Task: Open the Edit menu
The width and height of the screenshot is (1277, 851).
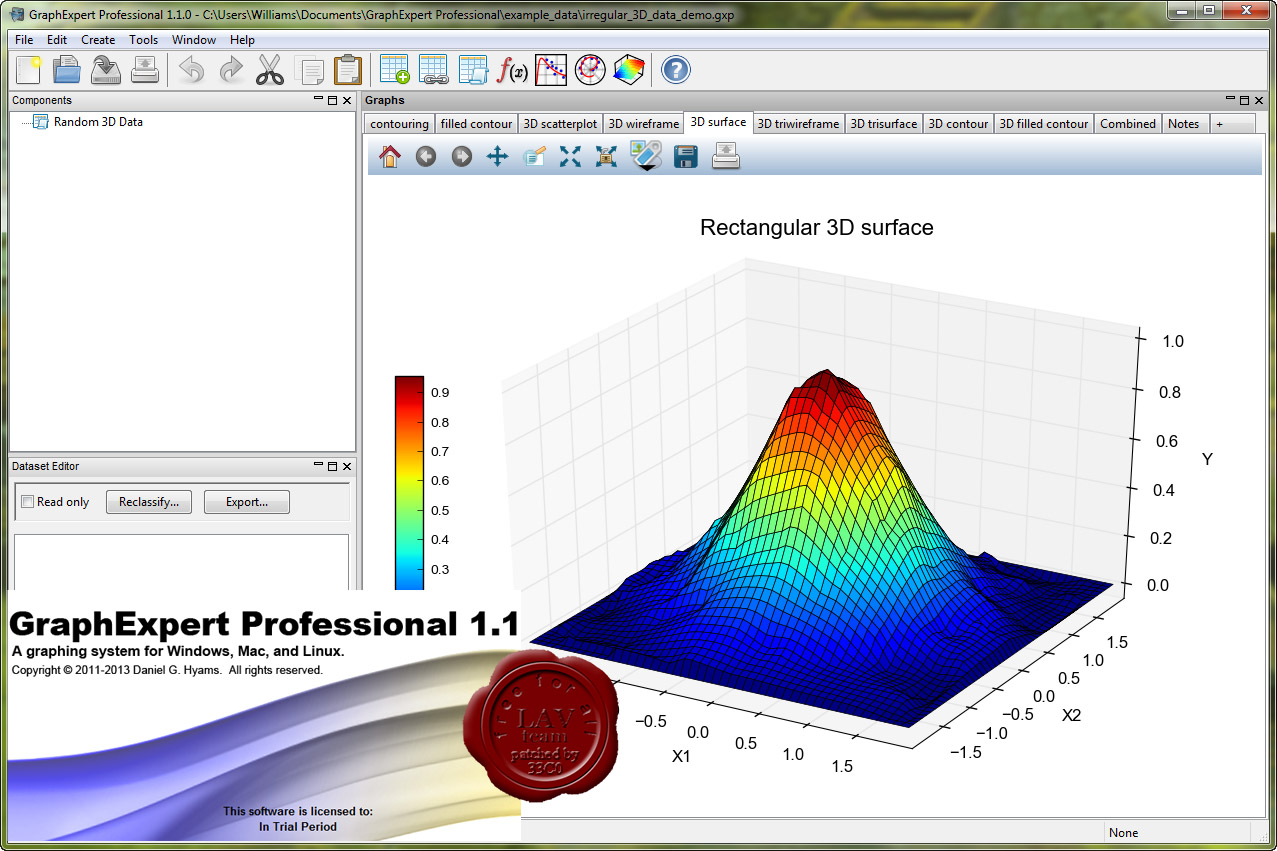Action: click(x=57, y=40)
